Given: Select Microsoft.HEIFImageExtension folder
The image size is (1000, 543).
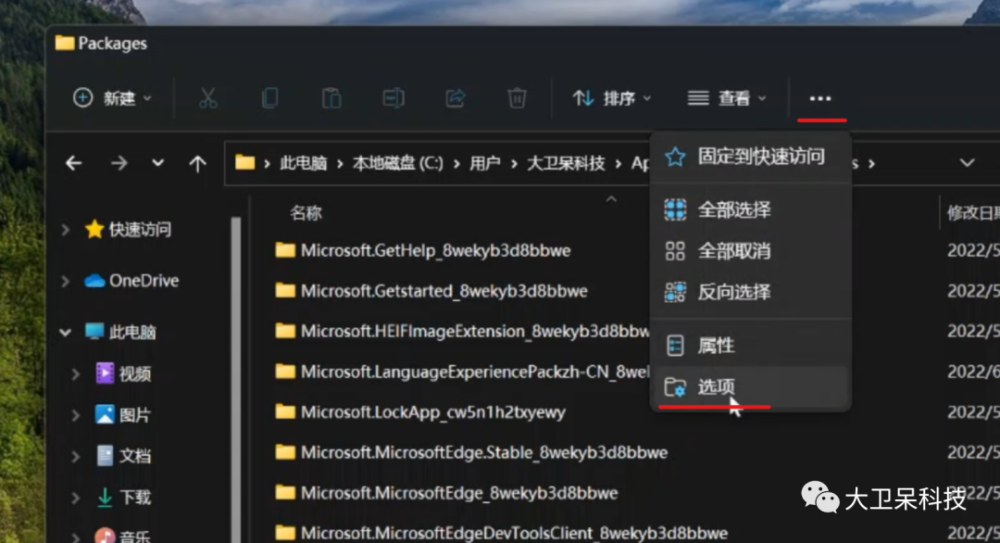Looking at the screenshot, I should [475, 331].
